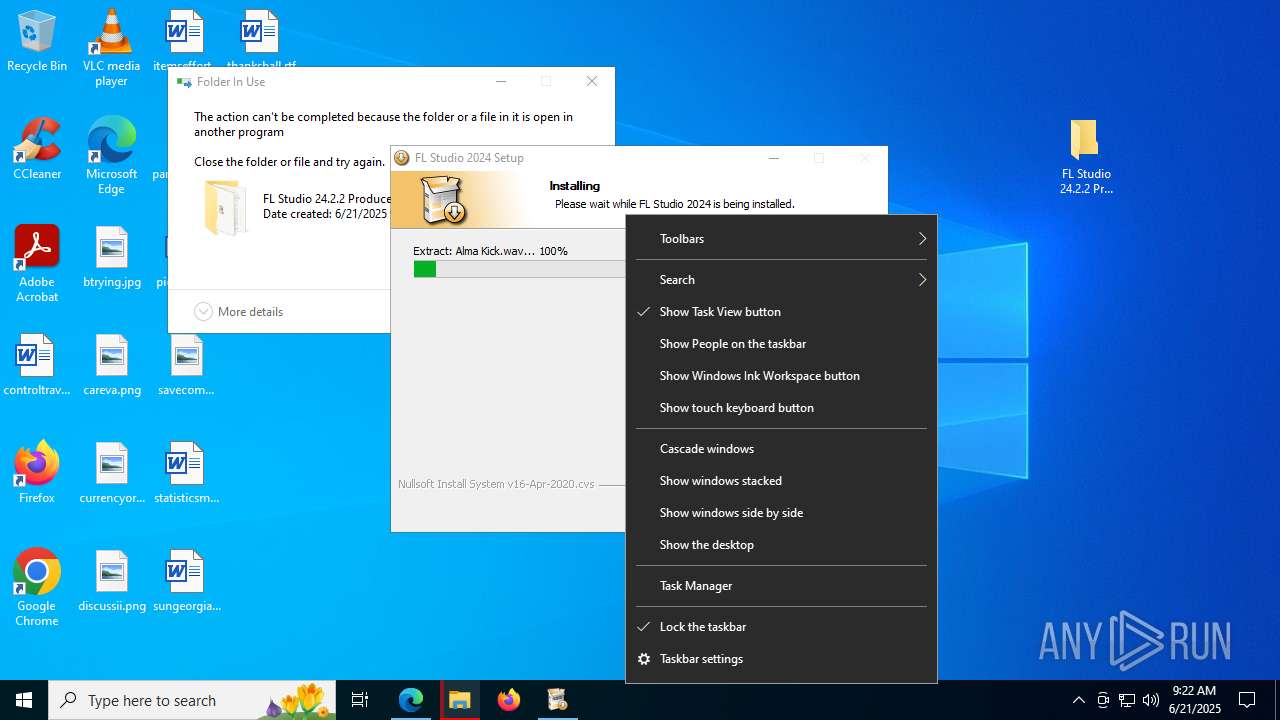The width and height of the screenshot is (1280, 720).
Task: Open Taskbar settings
Action: [x=781, y=659]
